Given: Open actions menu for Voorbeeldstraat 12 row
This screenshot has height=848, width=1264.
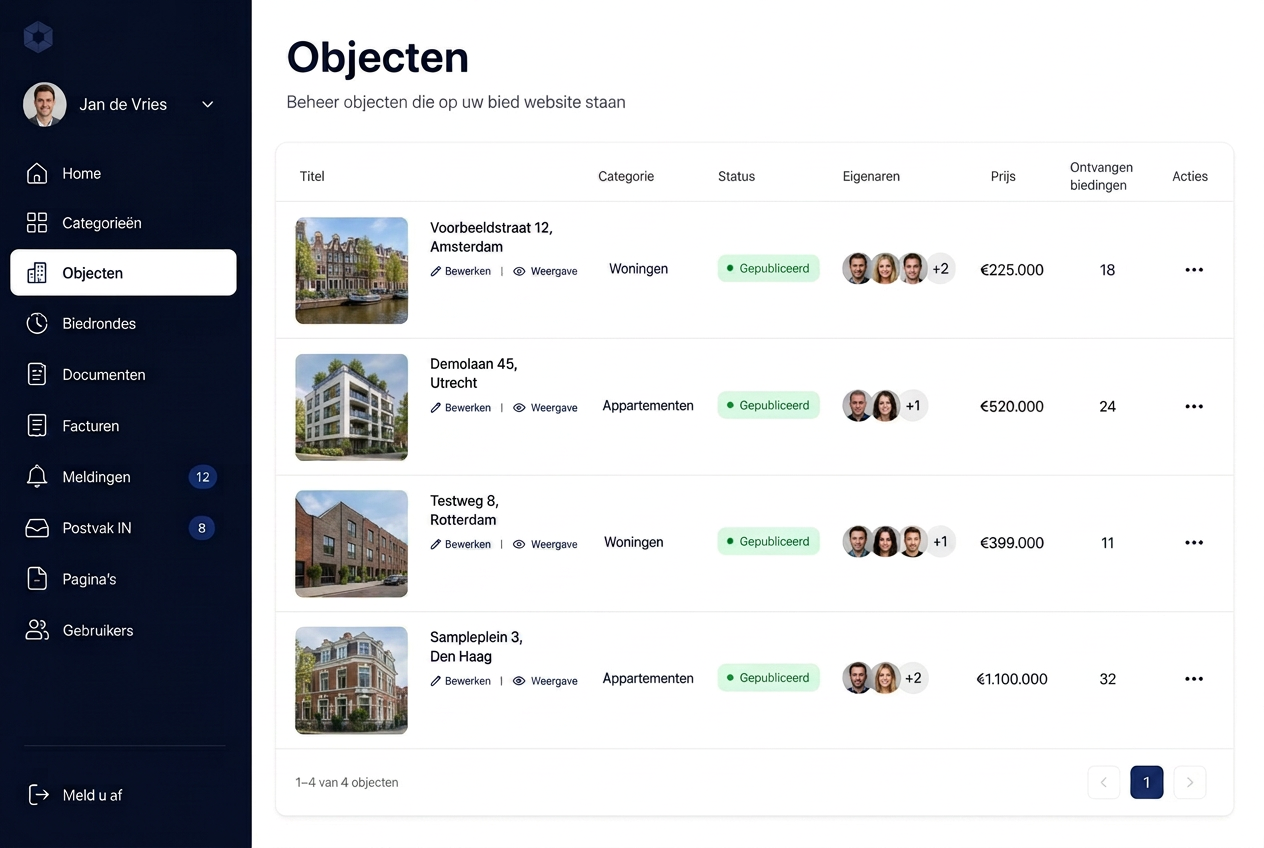Looking at the screenshot, I should (1194, 270).
